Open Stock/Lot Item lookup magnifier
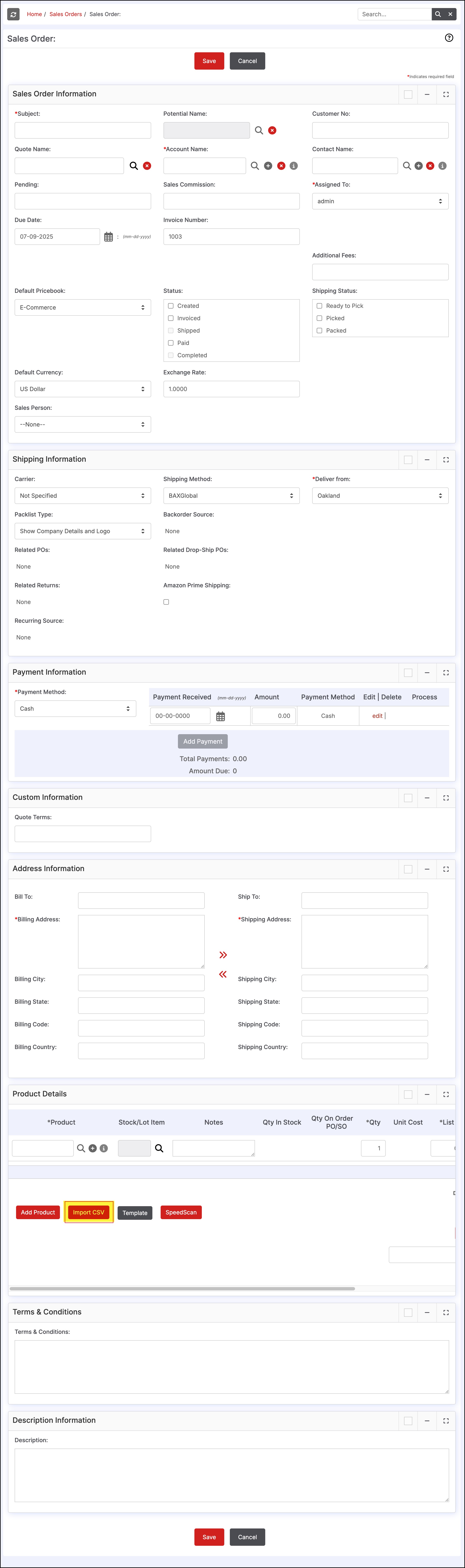The width and height of the screenshot is (465, 1568). pyautogui.click(x=159, y=1148)
